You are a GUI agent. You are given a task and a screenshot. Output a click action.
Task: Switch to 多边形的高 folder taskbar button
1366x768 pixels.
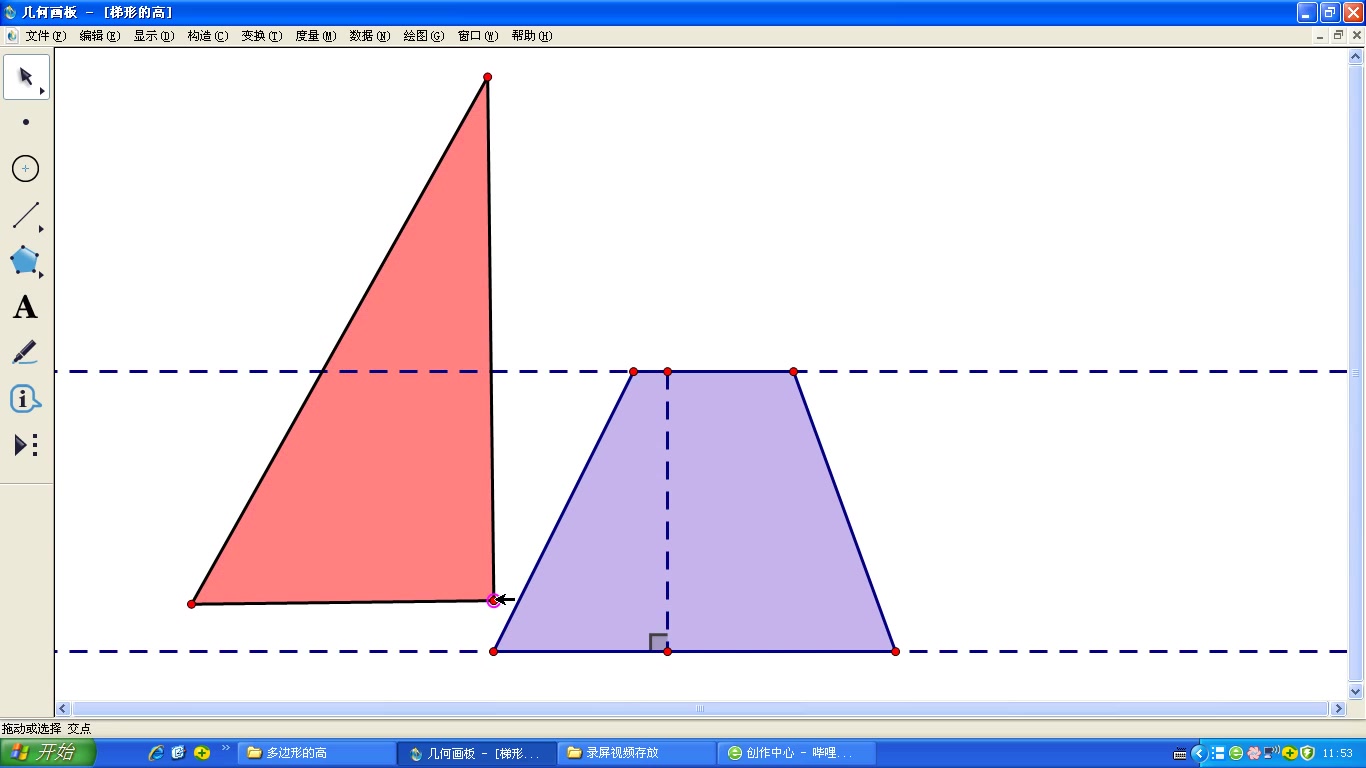316,753
